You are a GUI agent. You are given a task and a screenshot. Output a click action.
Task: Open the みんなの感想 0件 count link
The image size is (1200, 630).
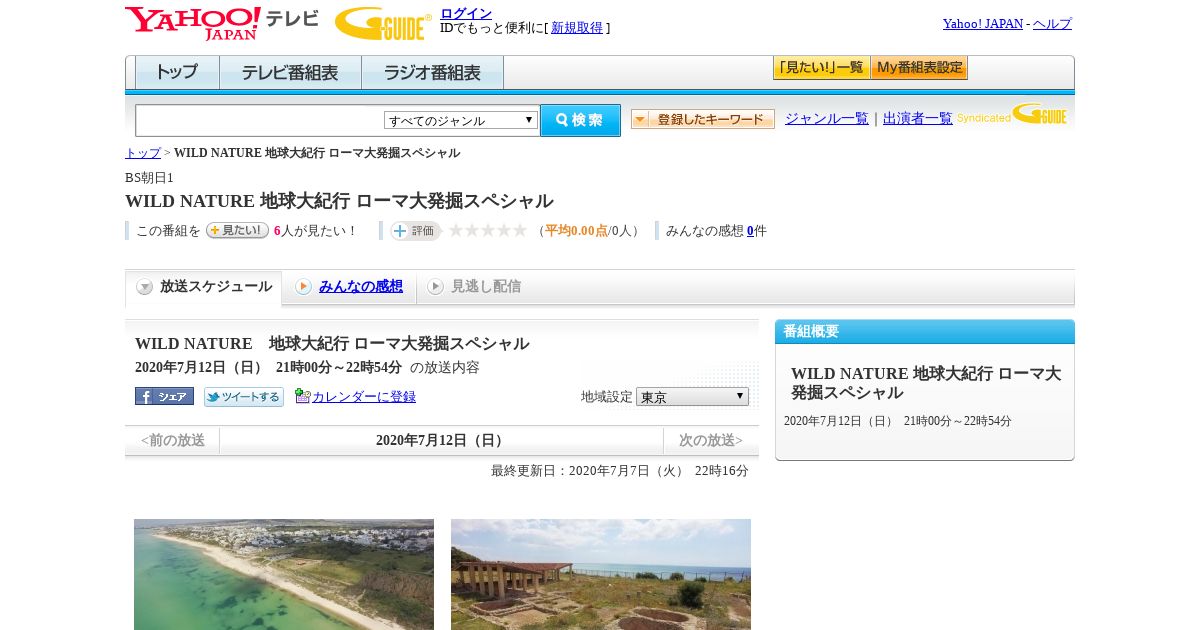[751, 231]
